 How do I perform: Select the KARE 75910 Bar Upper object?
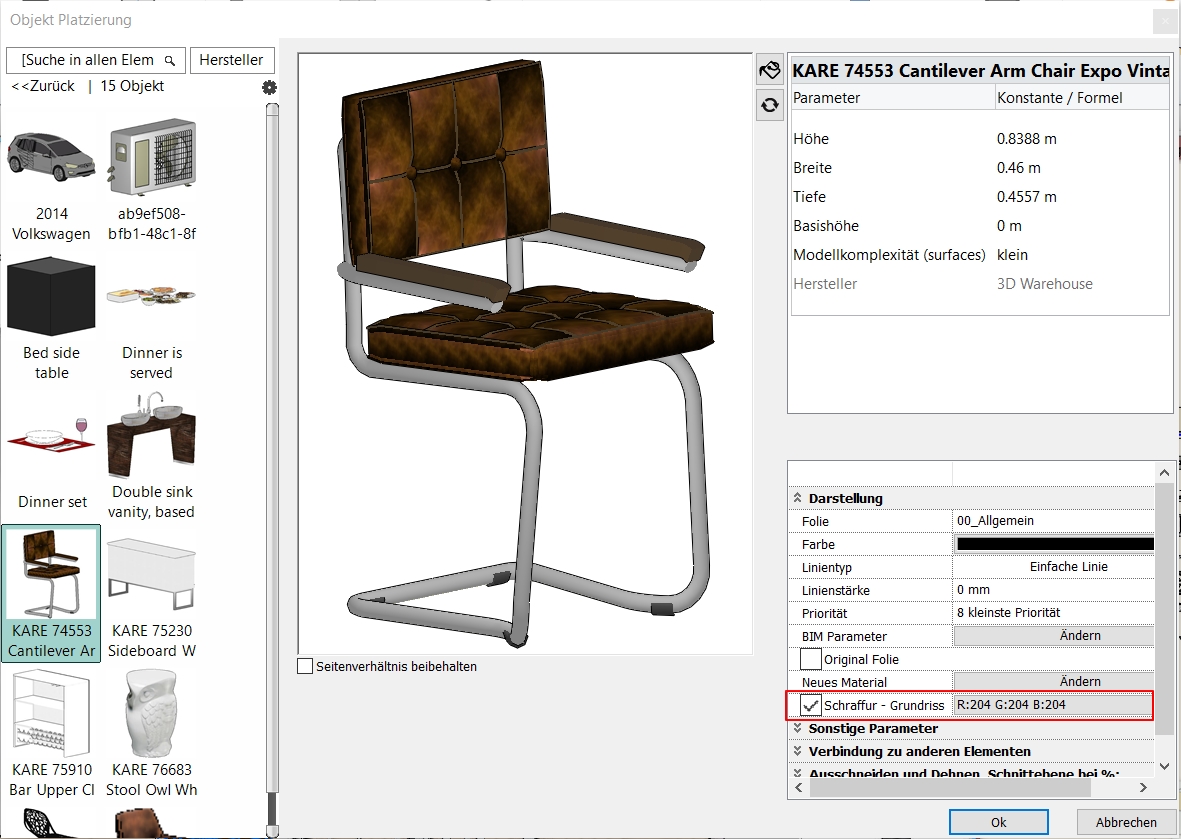(51, 734)
